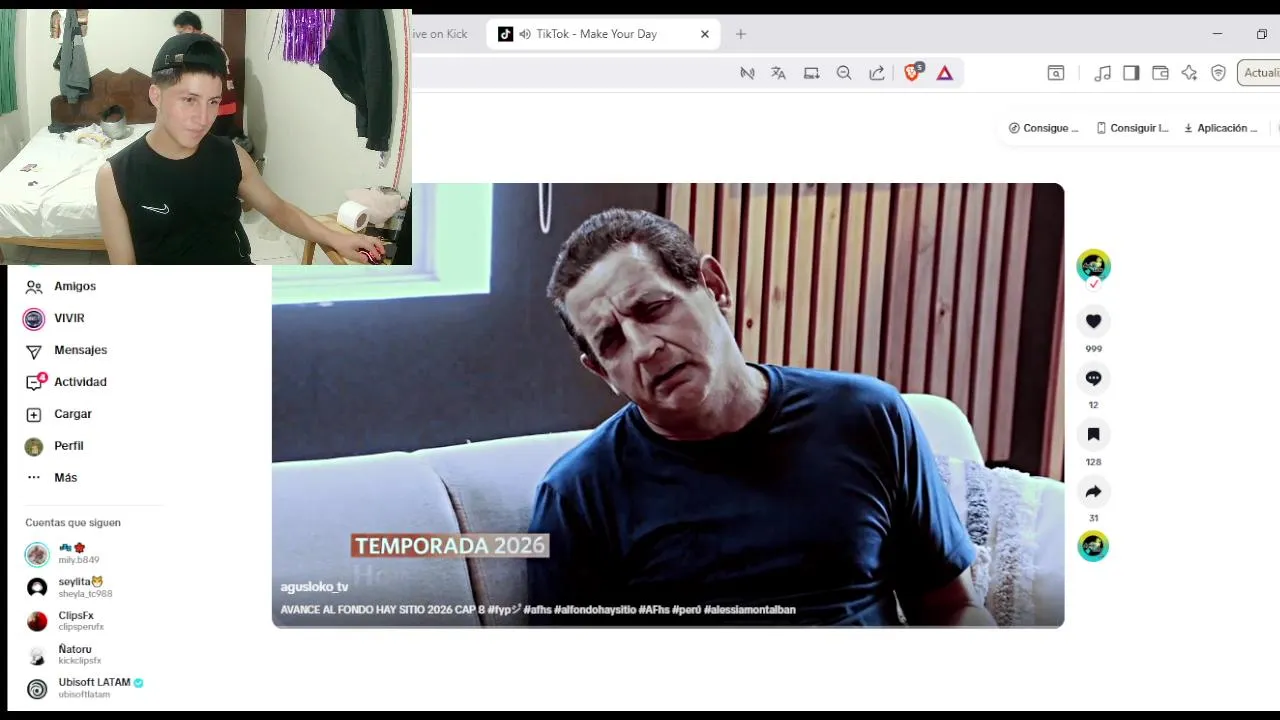
Task: Toggle the browser sidebar panel icon
Action: [x=1131, y=73]
